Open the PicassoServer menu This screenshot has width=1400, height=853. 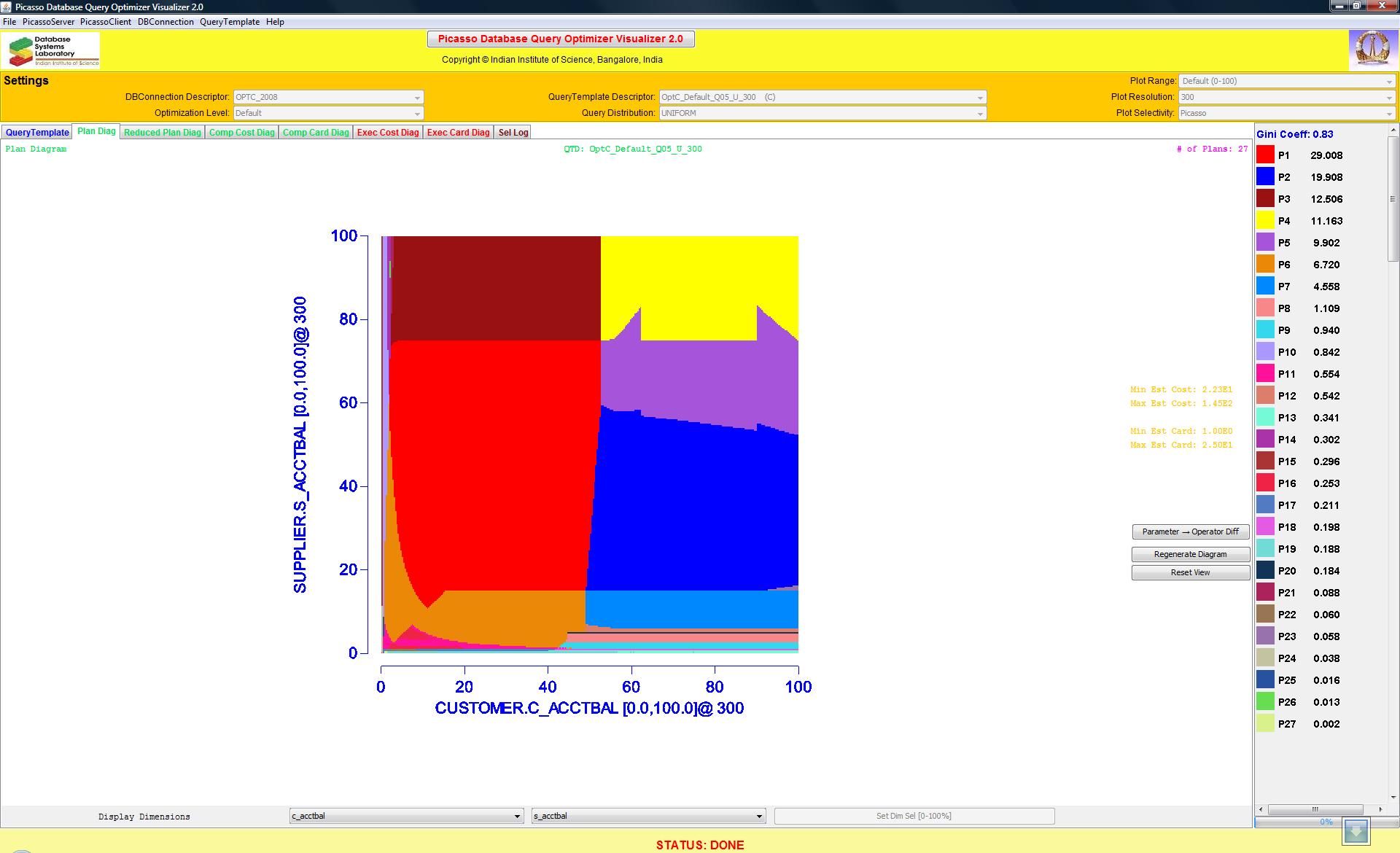pyautogui.click(x=48, y=22)
